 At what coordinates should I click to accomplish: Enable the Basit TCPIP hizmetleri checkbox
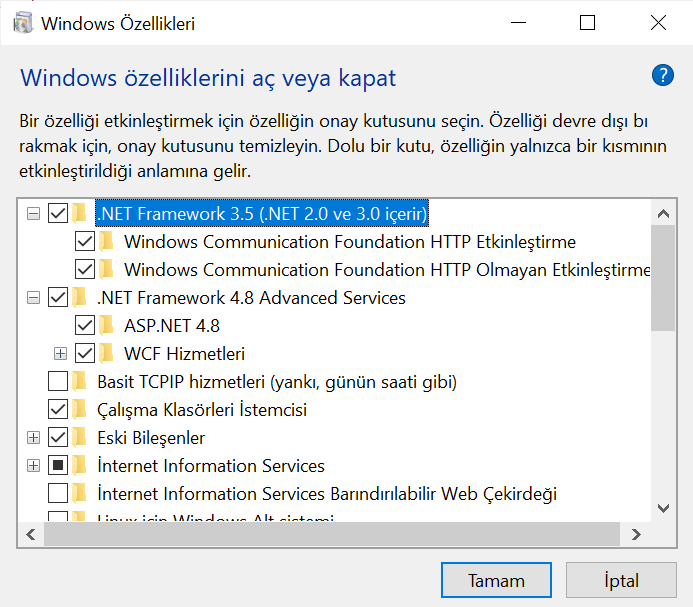tap(58, 382)
